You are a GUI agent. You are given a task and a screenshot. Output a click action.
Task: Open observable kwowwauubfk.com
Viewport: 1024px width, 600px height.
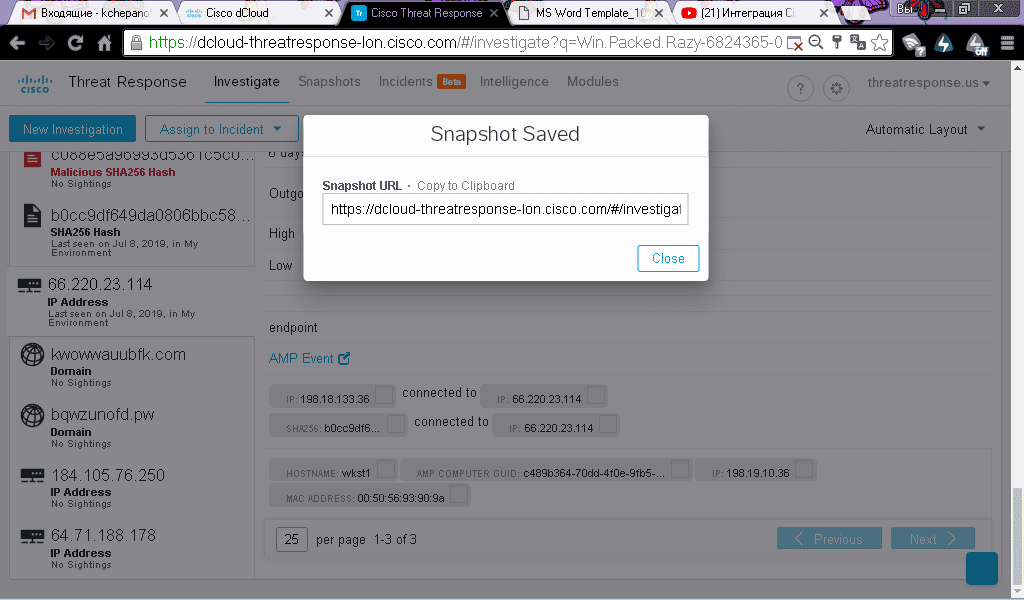[x=118, y=355]
